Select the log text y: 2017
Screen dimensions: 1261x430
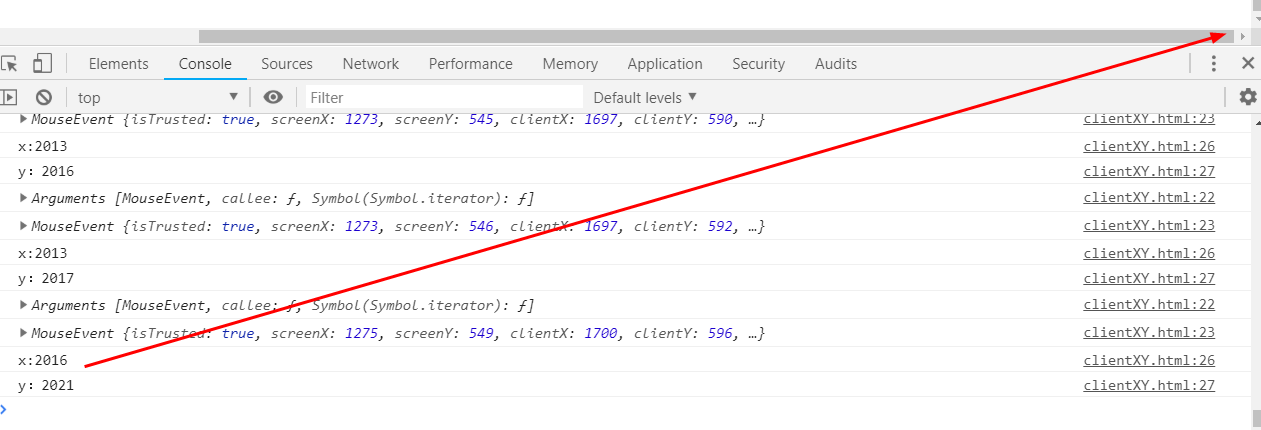(x=46, y=278)
